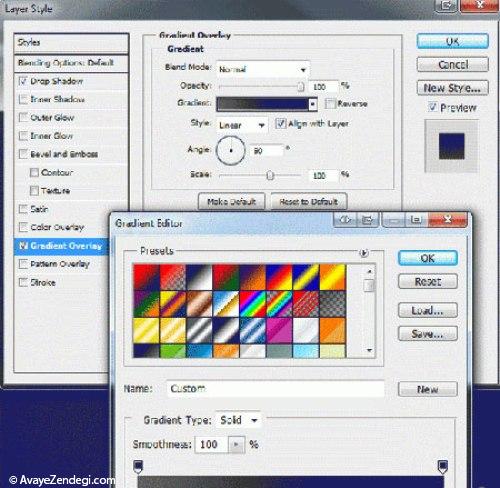Image resolution: width=500 pixels, height=488 pixels.
Task: Select Blending Options: Default entry
Action: [x=71, y=63]
